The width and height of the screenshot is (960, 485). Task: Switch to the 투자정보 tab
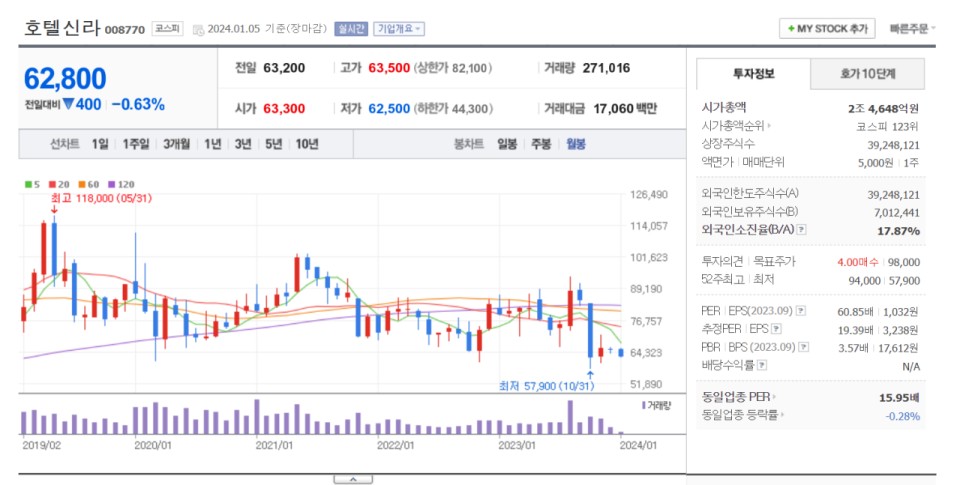(754, 74)
